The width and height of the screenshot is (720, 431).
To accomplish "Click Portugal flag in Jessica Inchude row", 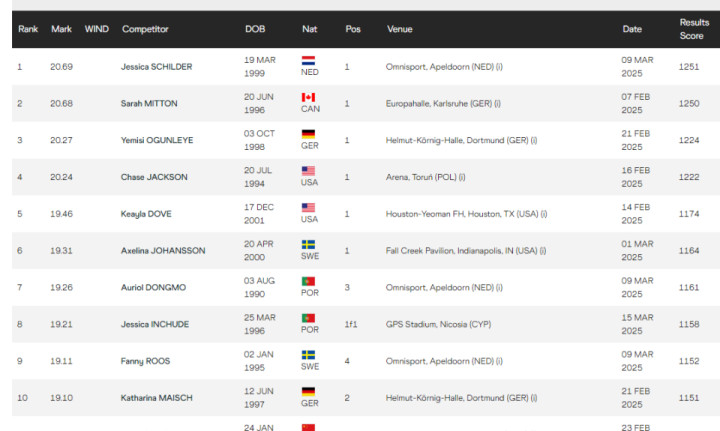I will tap(308, 318).
